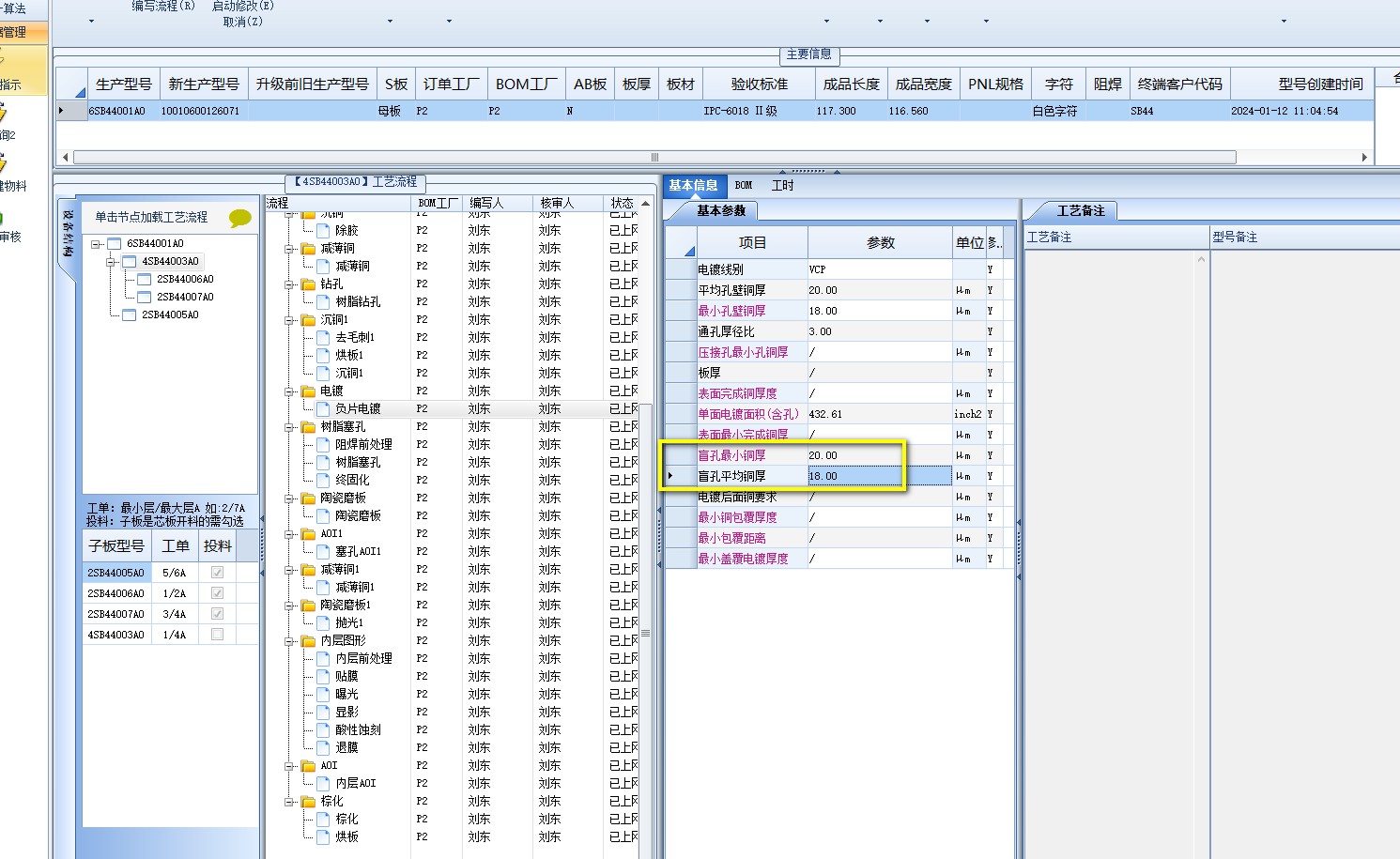Click the document icon beside 阻焊前处理

pyautogui.click(x=323, y=445)
